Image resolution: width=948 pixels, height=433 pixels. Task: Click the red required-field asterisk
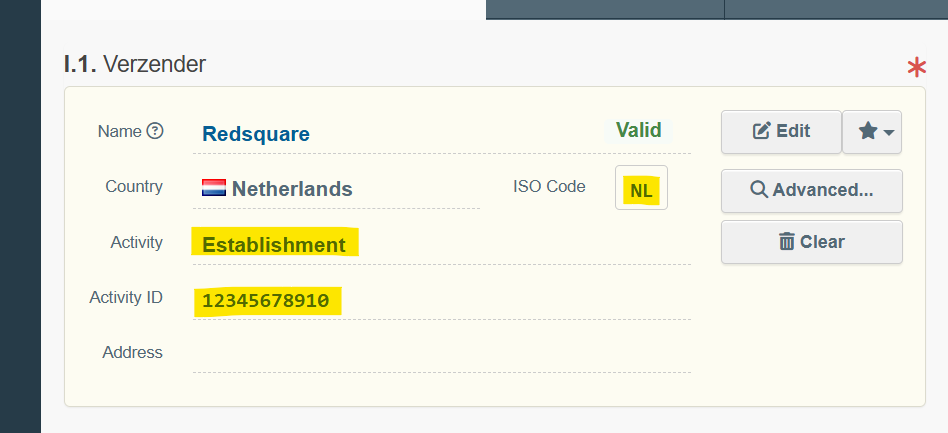click(916, 68)
